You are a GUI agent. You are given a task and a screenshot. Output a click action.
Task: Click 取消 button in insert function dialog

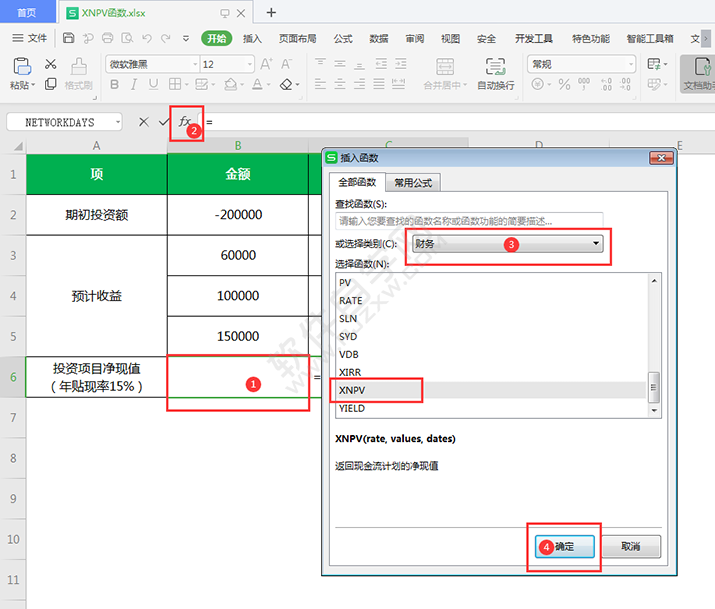(x=631, y=546)
